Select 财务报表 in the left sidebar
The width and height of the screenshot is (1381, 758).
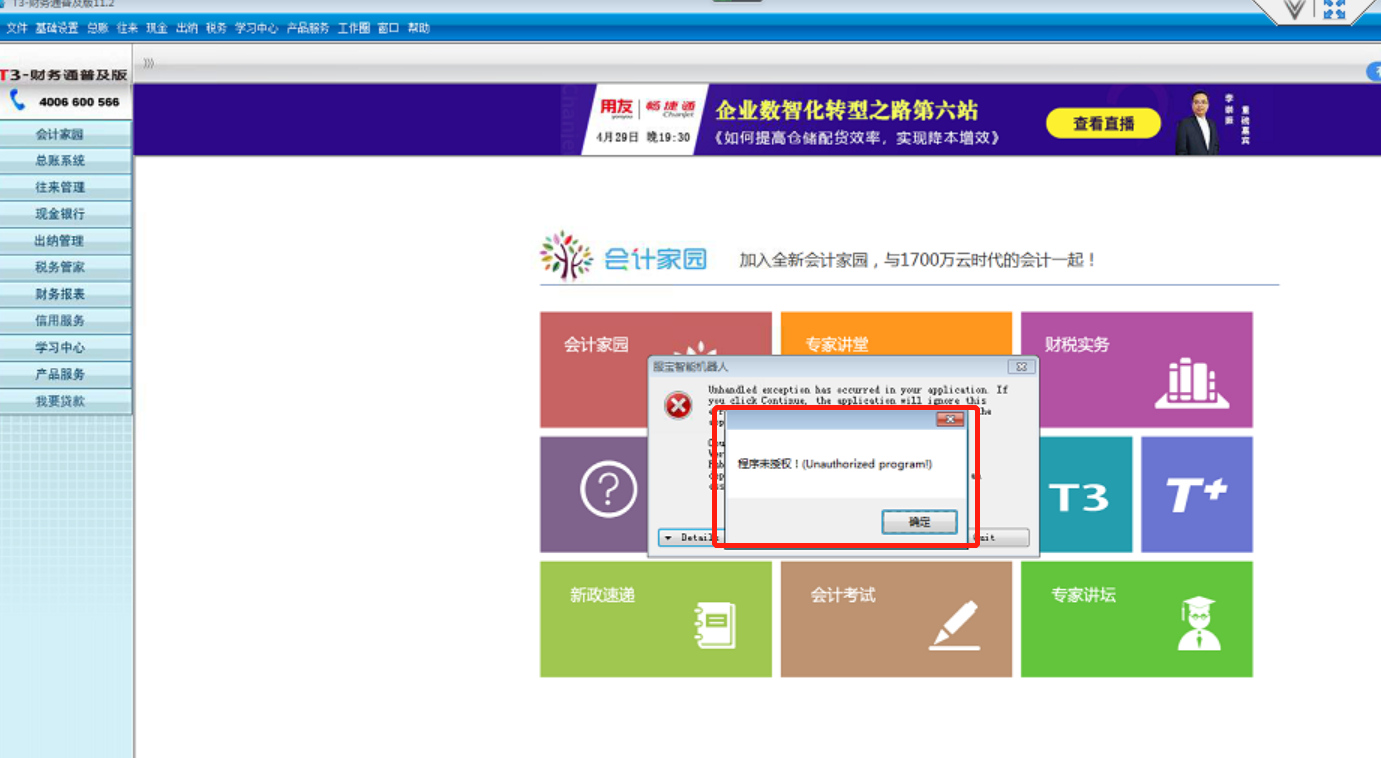tap(66, 294)
